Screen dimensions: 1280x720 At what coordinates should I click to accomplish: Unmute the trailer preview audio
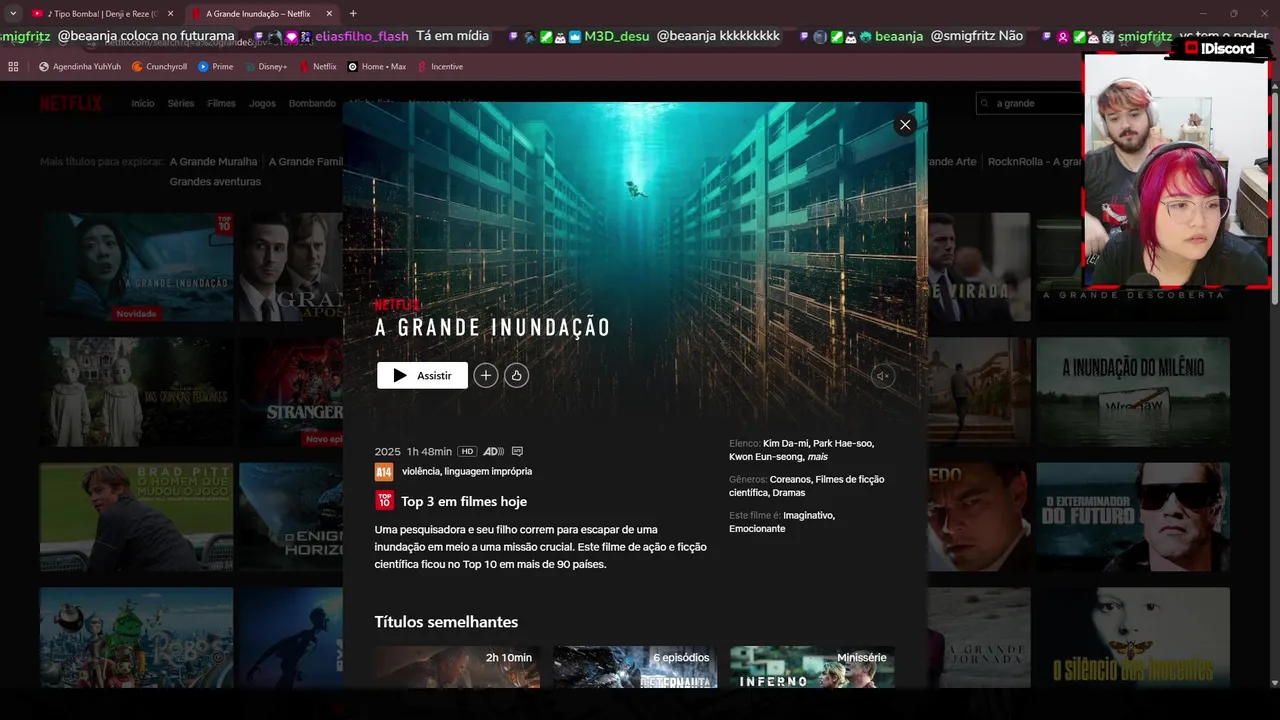tap(882, 376)
